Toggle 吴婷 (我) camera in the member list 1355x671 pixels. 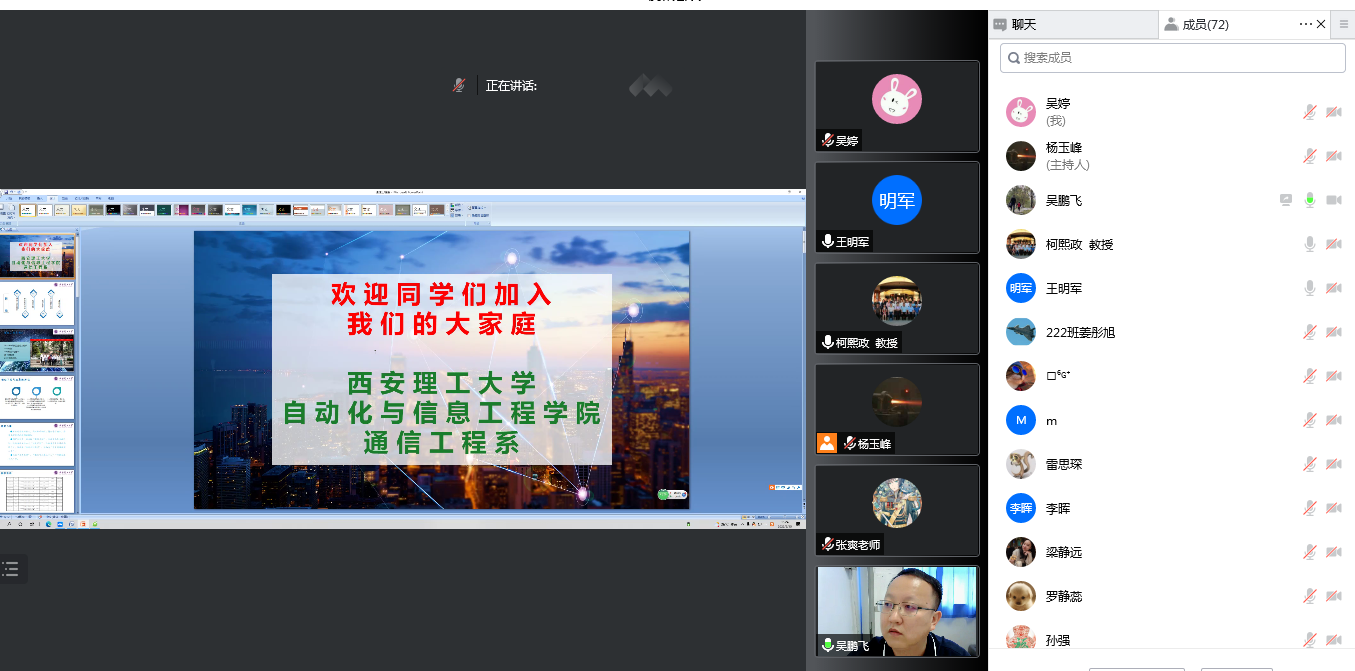point(1333,112)
